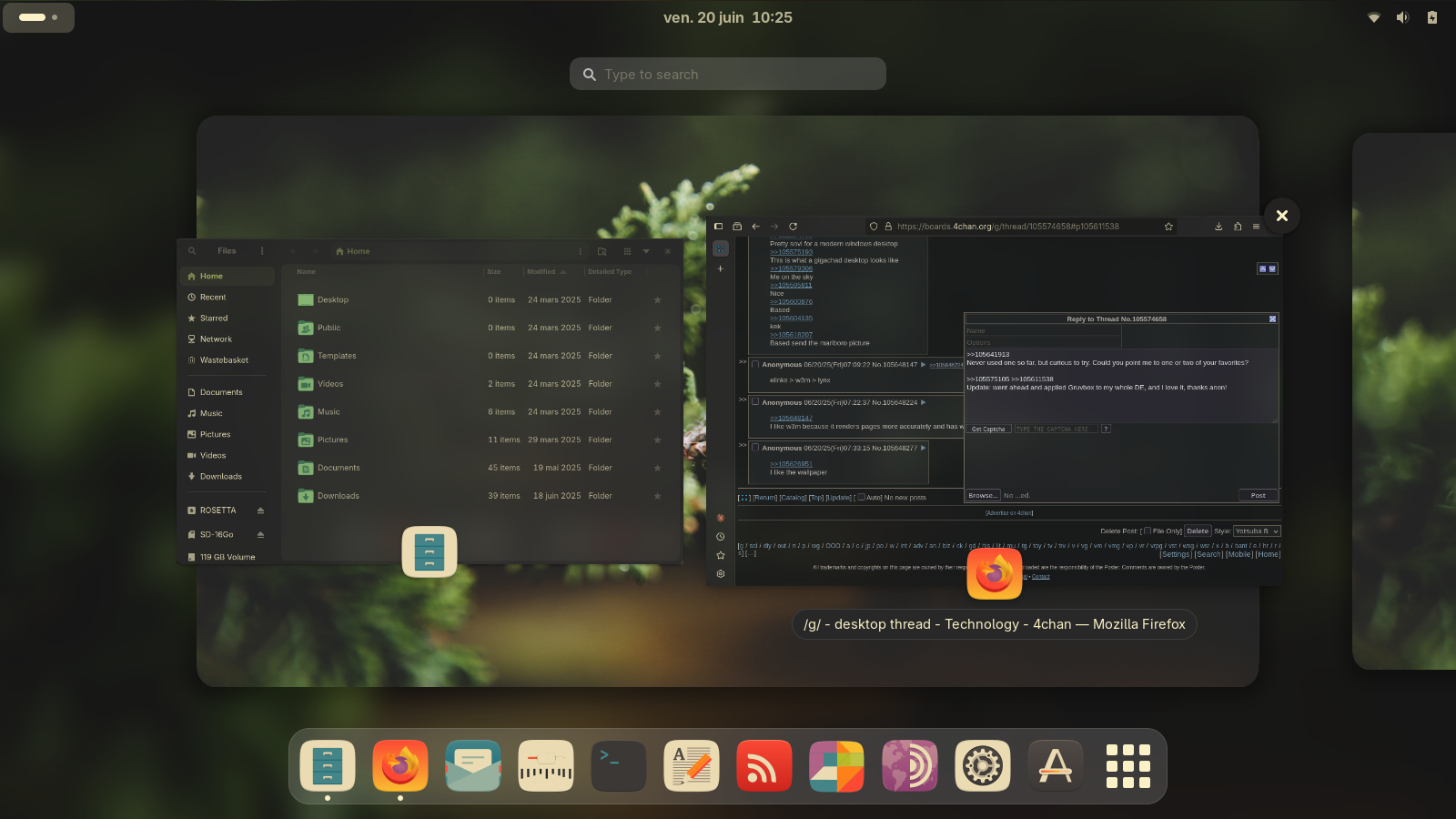Open Firefox sidebar settings gear icon
Image resolution: width=1456 pixels, height=819 pixels.
[721, 574]
